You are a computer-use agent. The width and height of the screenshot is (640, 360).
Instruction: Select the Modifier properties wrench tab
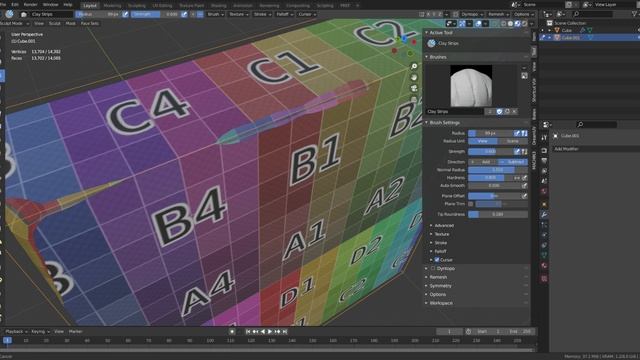[544, 215]
